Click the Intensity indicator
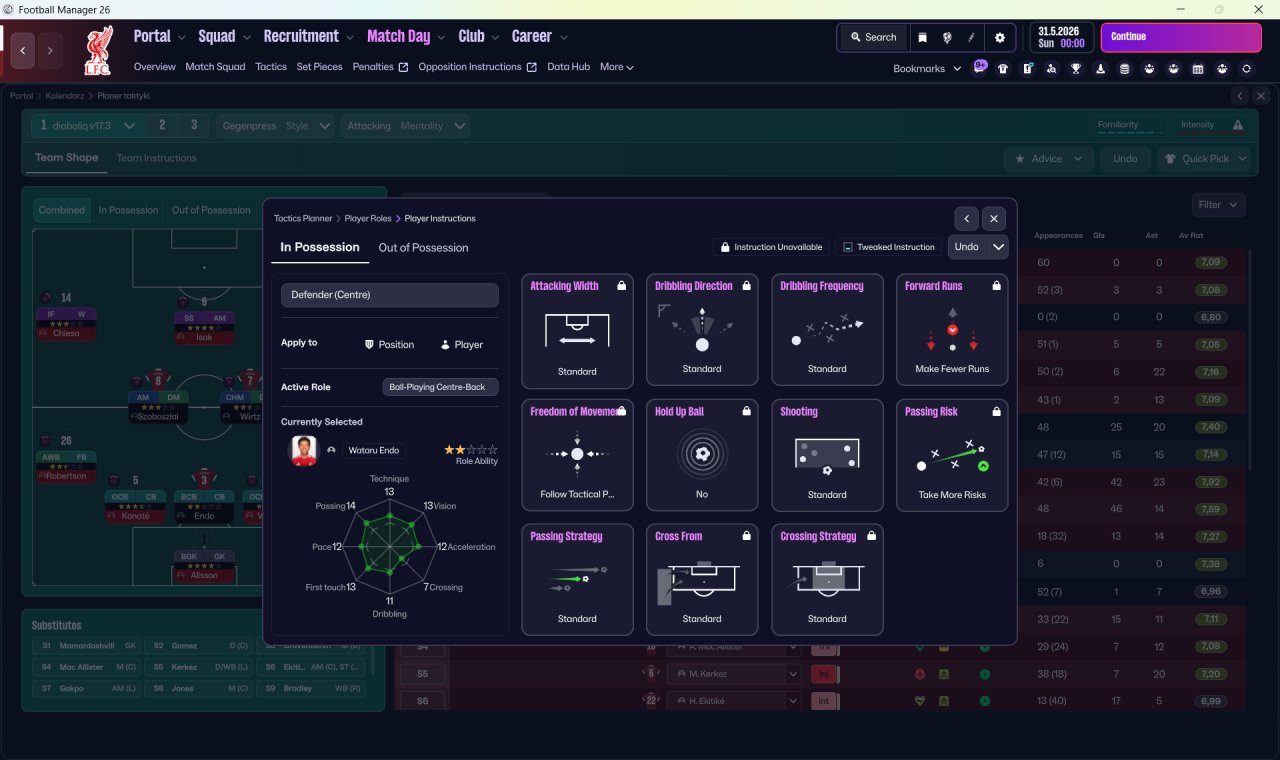 coord(1213,126)
